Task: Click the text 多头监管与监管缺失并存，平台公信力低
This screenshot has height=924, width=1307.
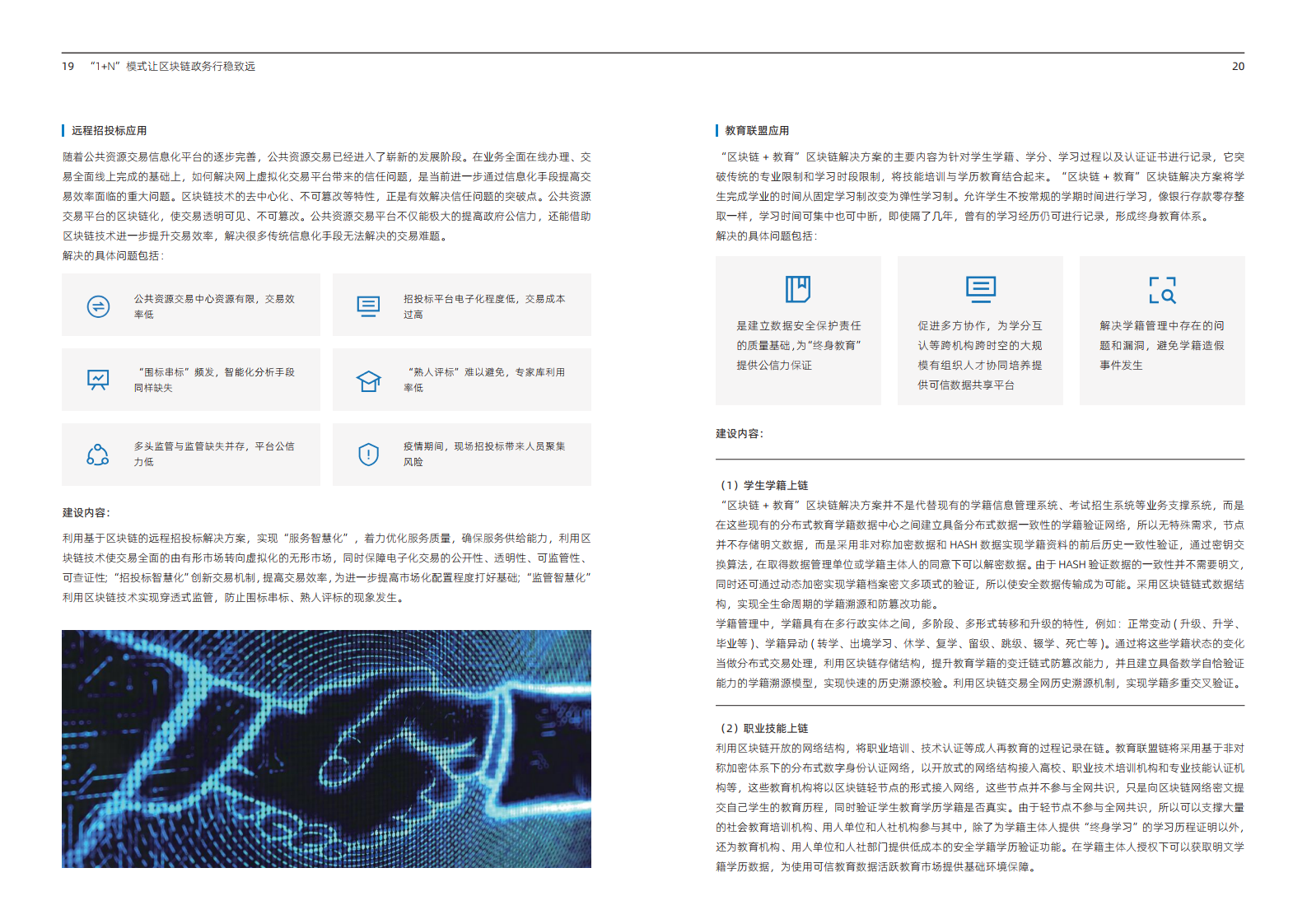Action: click(214, 454)
